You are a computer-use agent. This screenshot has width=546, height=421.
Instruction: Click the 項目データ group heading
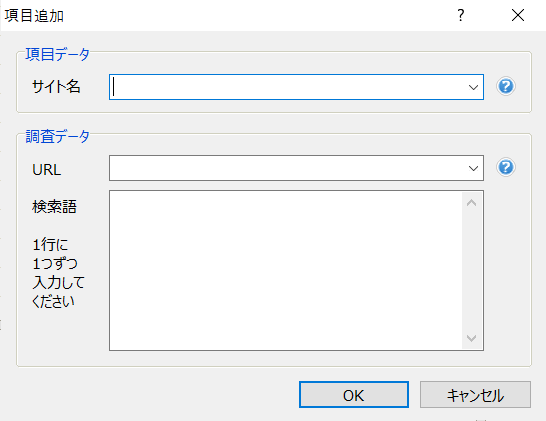tap(57, 54)
